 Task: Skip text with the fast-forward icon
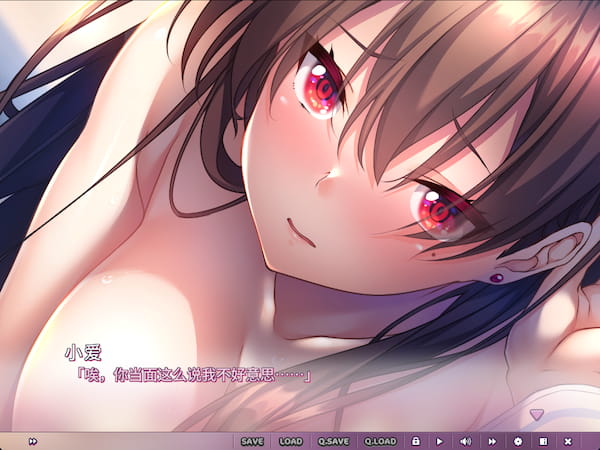[x=492, y=442]
